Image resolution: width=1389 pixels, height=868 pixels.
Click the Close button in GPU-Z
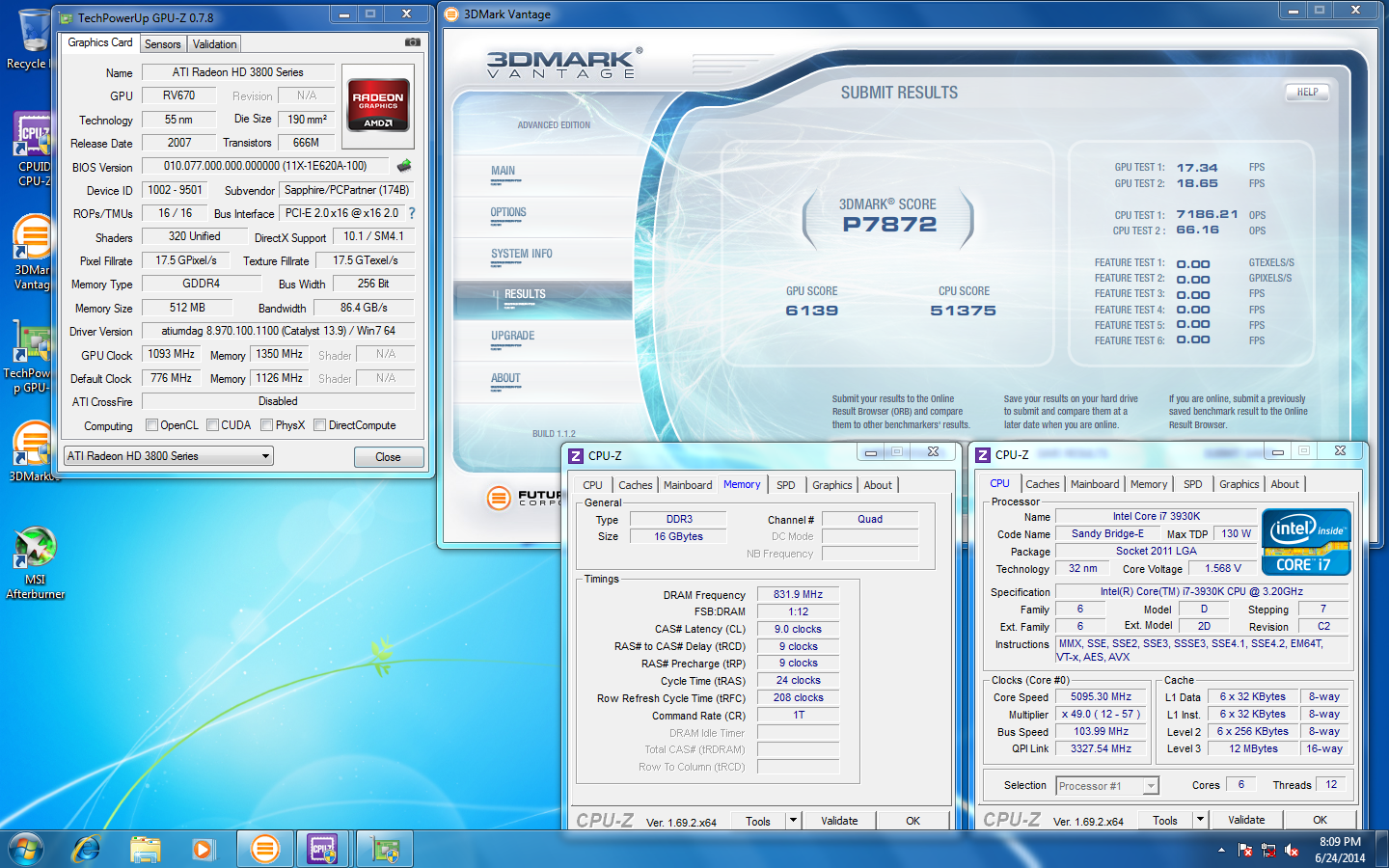[388, 457]
